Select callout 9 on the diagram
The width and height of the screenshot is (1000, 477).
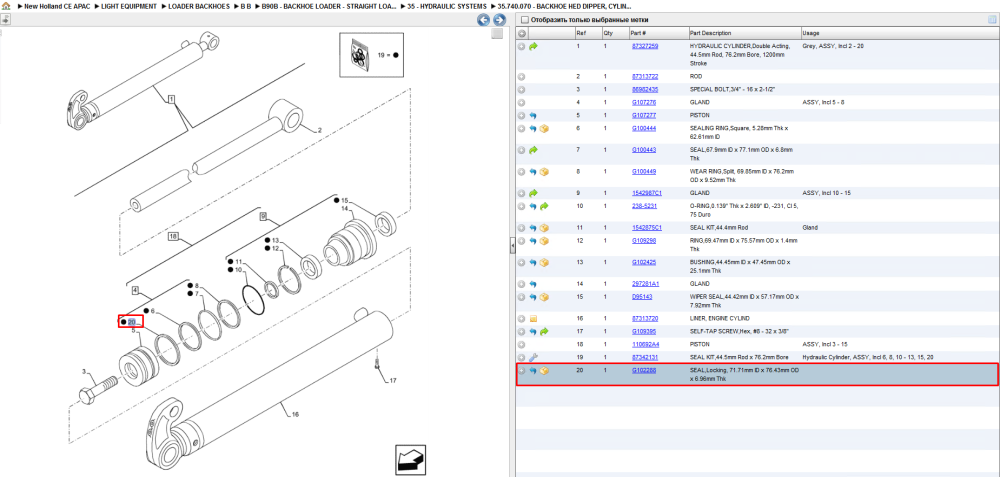[x=263, y=216]
